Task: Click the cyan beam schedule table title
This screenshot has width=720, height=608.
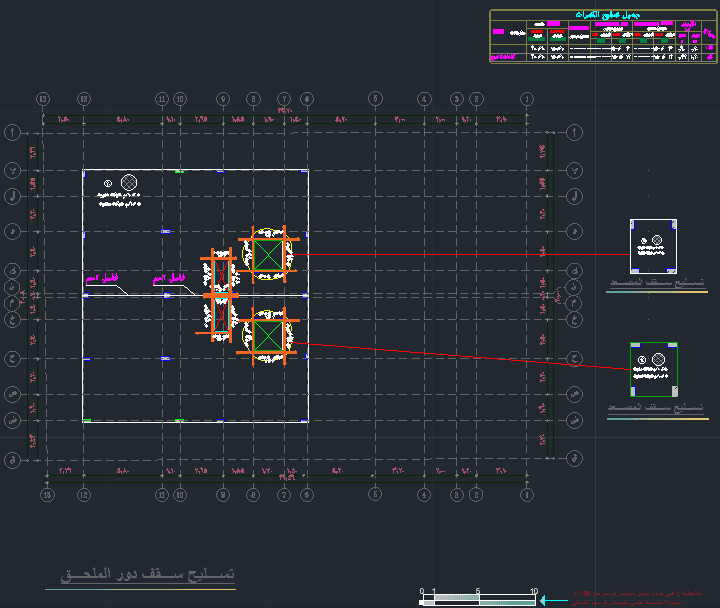Action: (608, 15)
